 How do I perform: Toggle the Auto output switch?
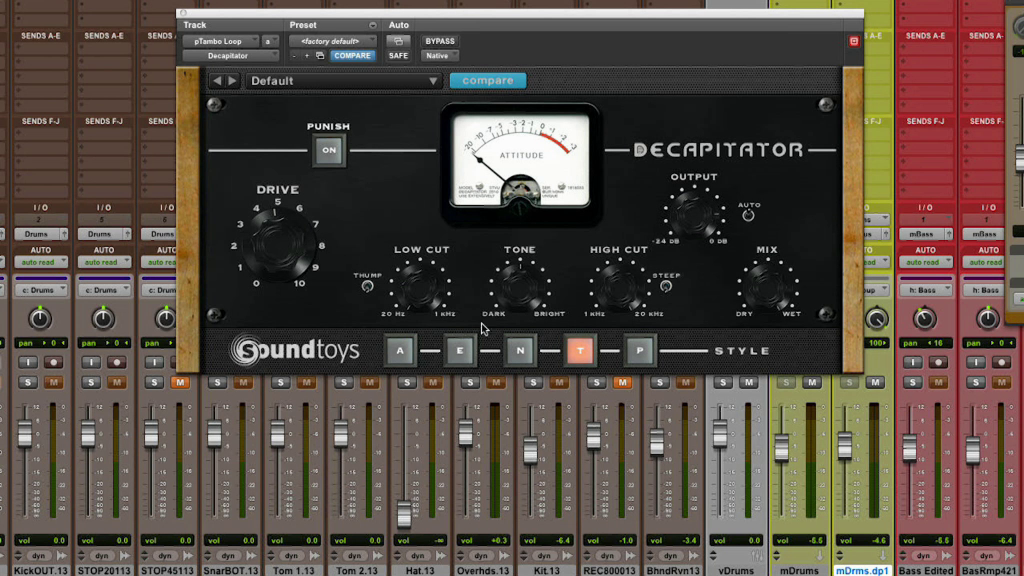click(748, 216)
